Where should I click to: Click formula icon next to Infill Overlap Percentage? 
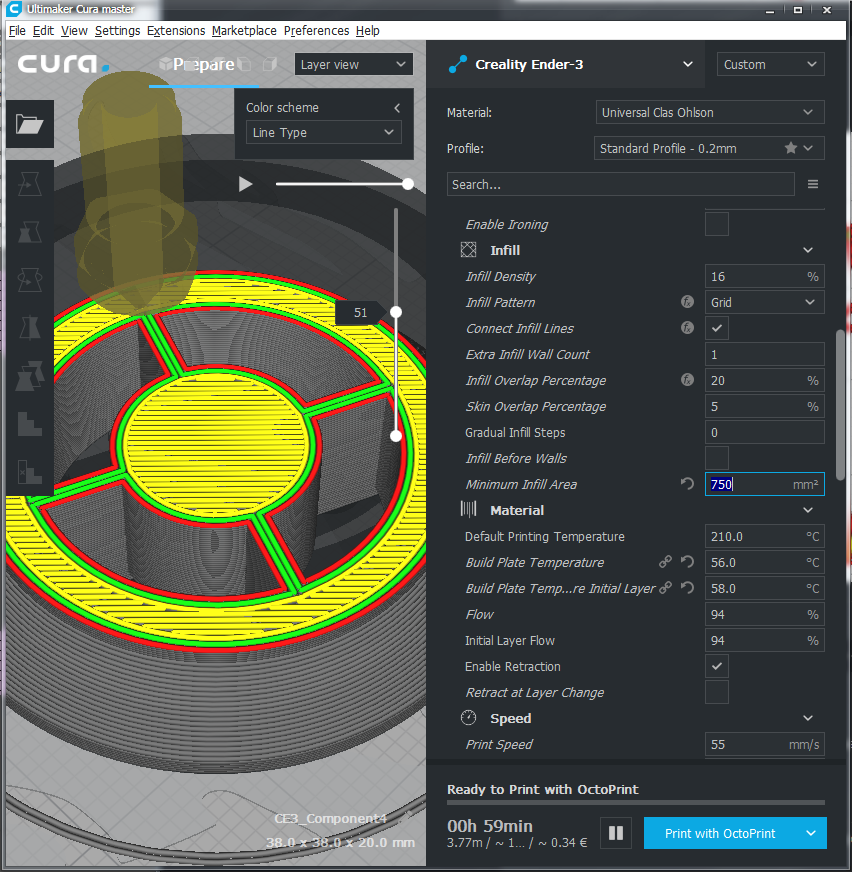(687, 380)
